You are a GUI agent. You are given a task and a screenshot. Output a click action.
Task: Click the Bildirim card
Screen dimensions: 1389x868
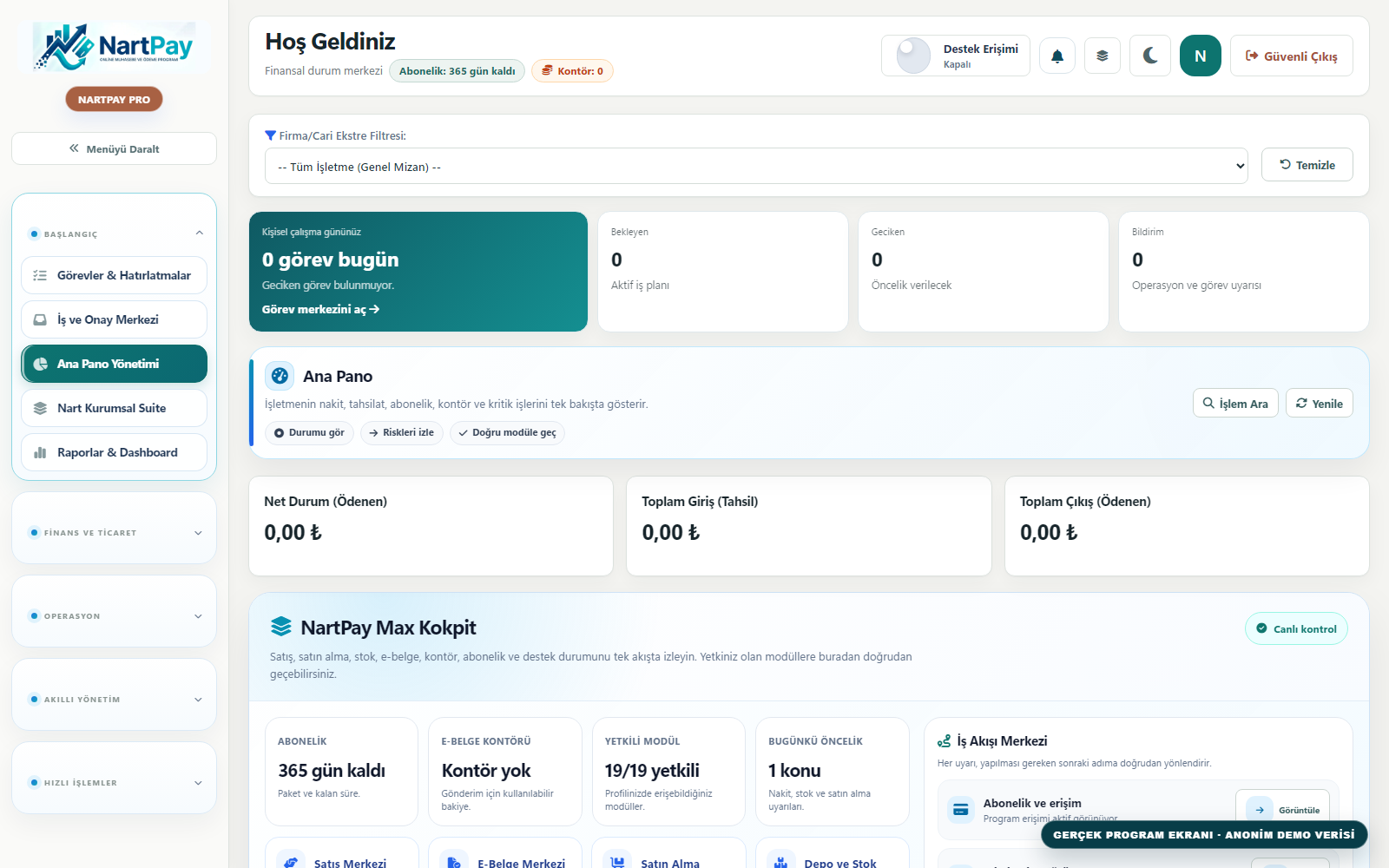click(x=1243, y=272)
